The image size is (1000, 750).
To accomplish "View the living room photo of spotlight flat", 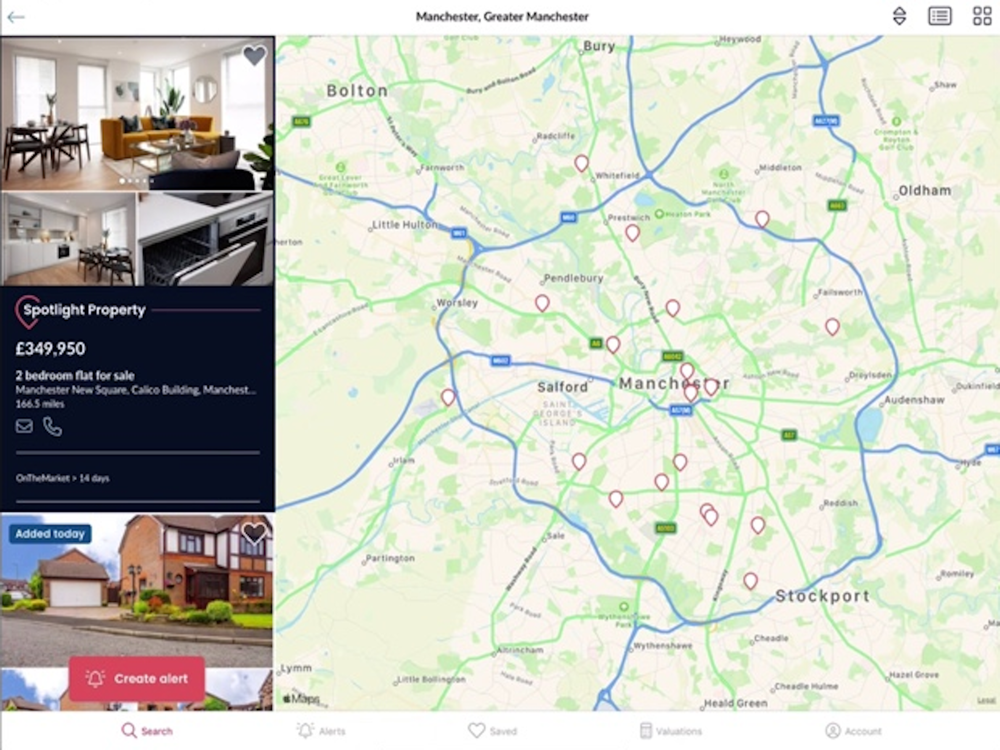I will pos(137,114).
